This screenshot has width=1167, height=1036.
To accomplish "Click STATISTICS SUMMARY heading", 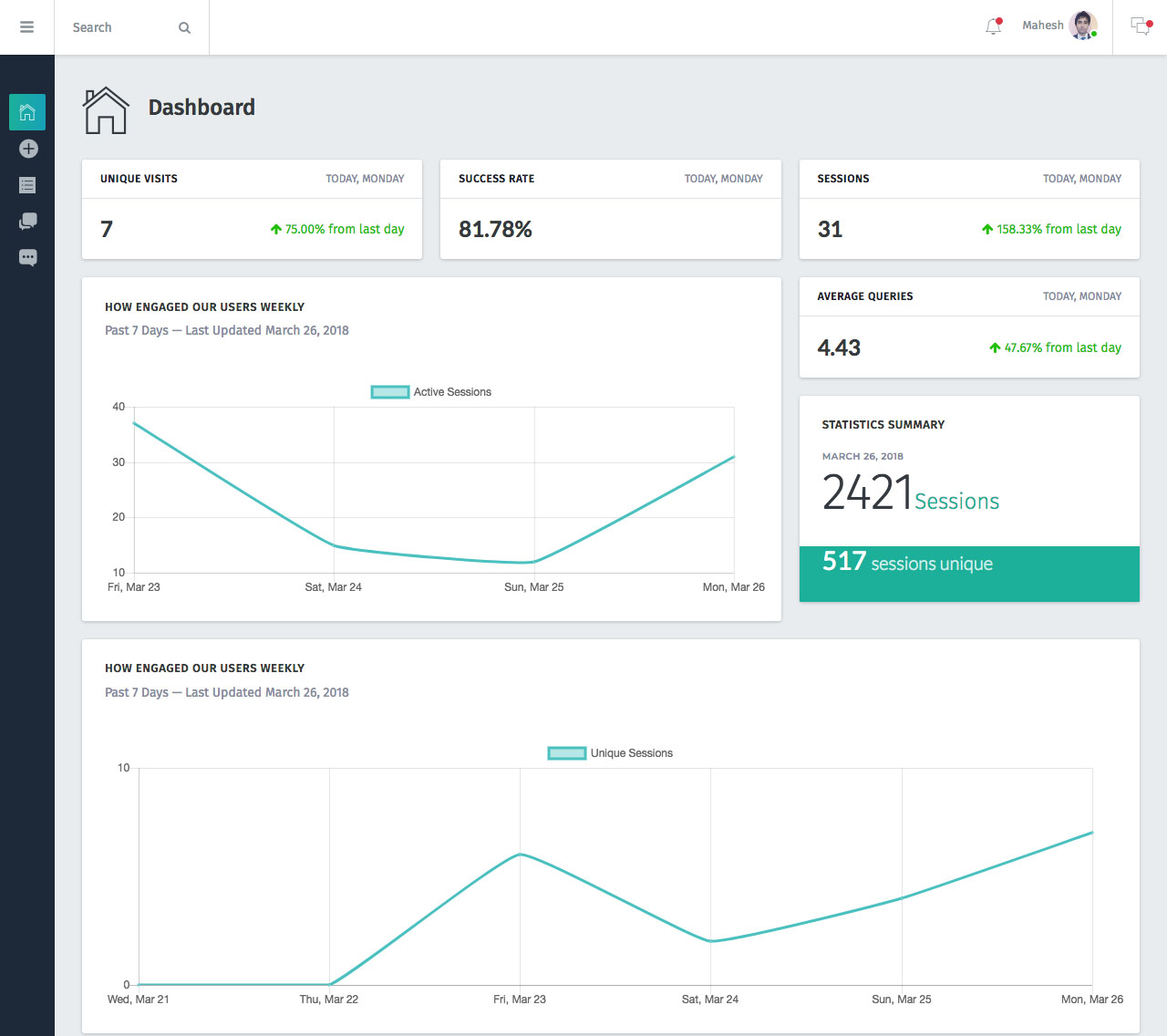I will [x=883, y=425].
